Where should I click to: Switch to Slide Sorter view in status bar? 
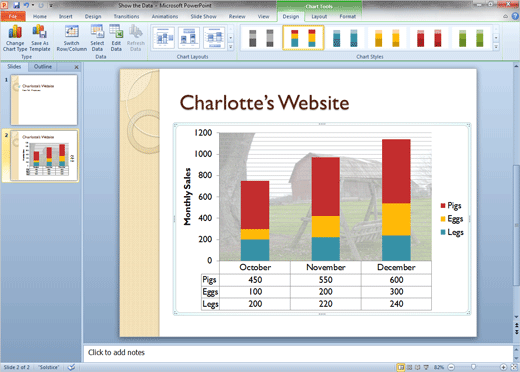tap(410, 367)
